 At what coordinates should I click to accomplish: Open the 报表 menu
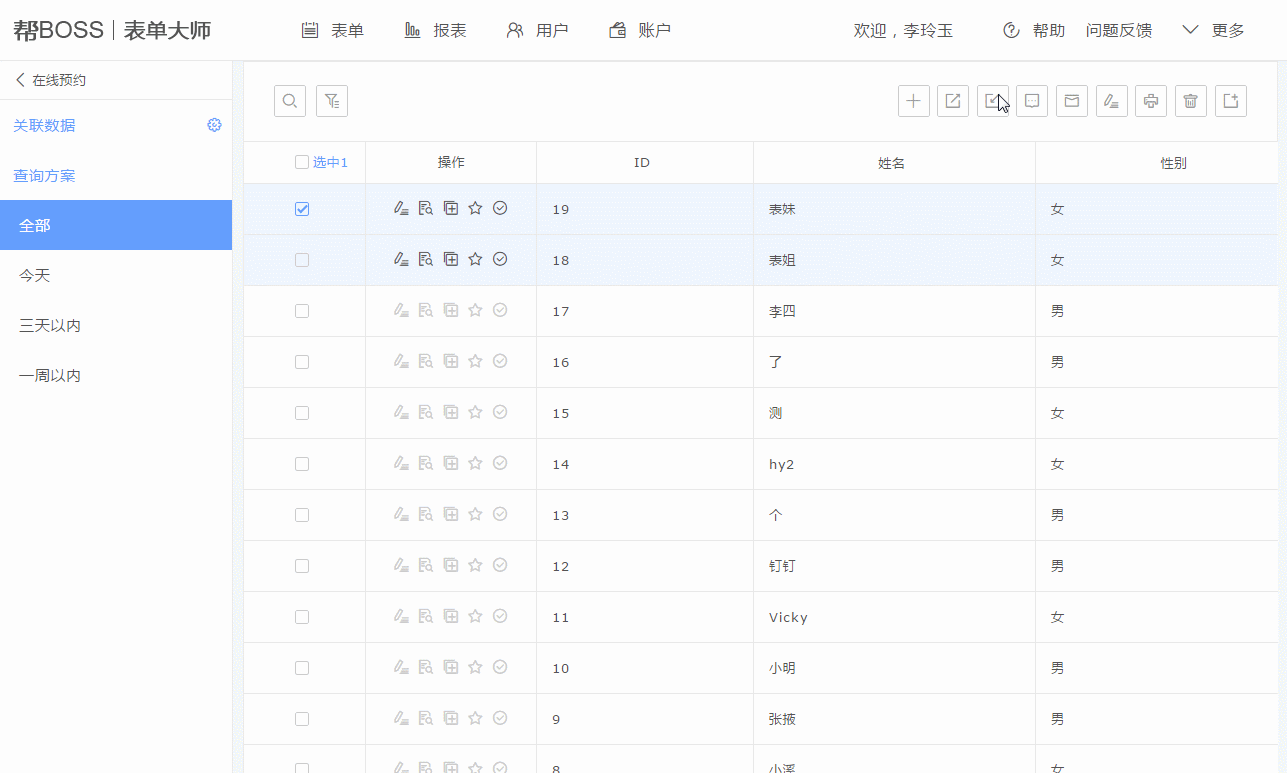435,31
